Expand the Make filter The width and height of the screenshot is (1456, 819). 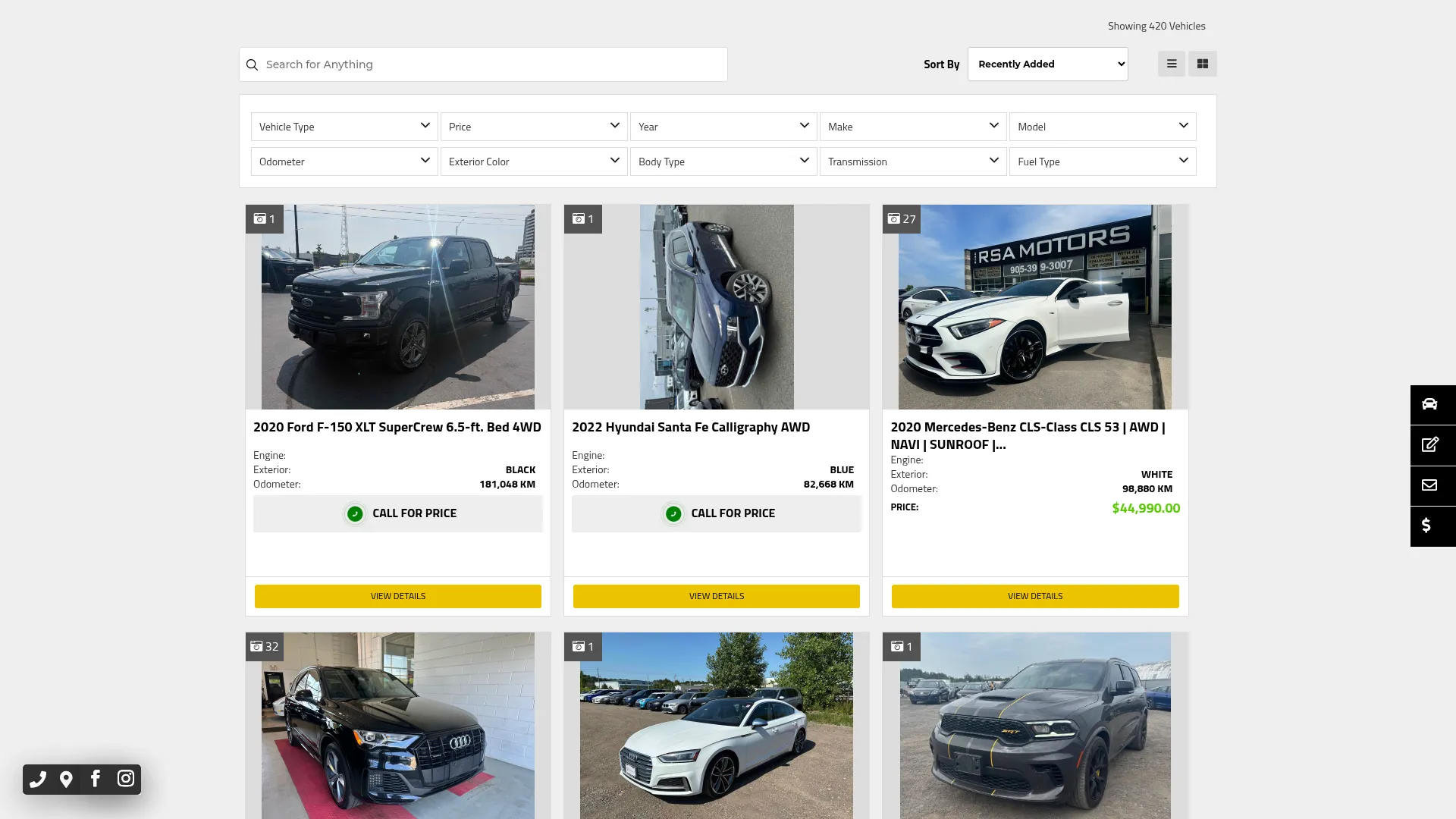[x=913, y=127]
